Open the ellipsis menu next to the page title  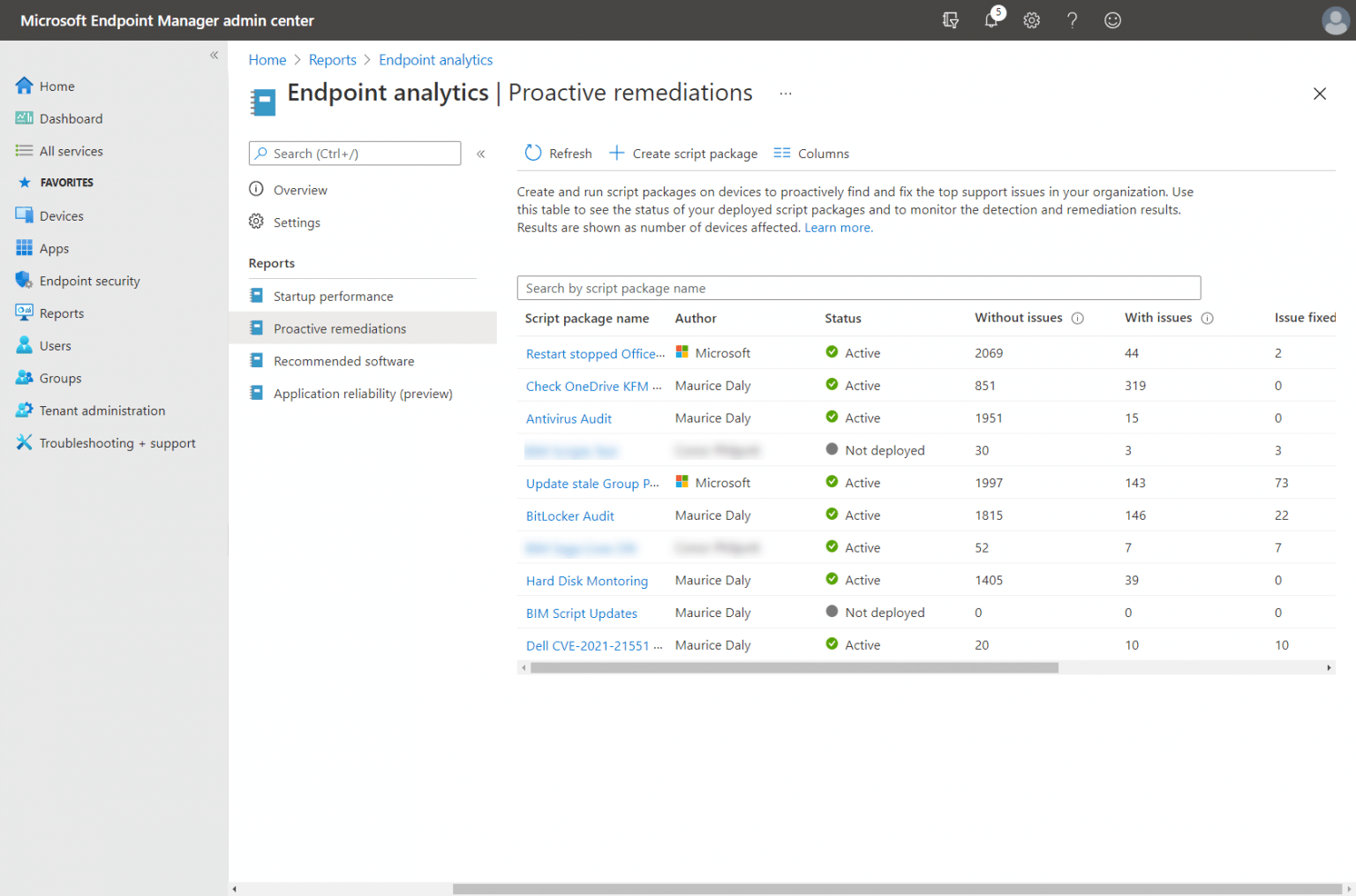(x=785, y=92)
